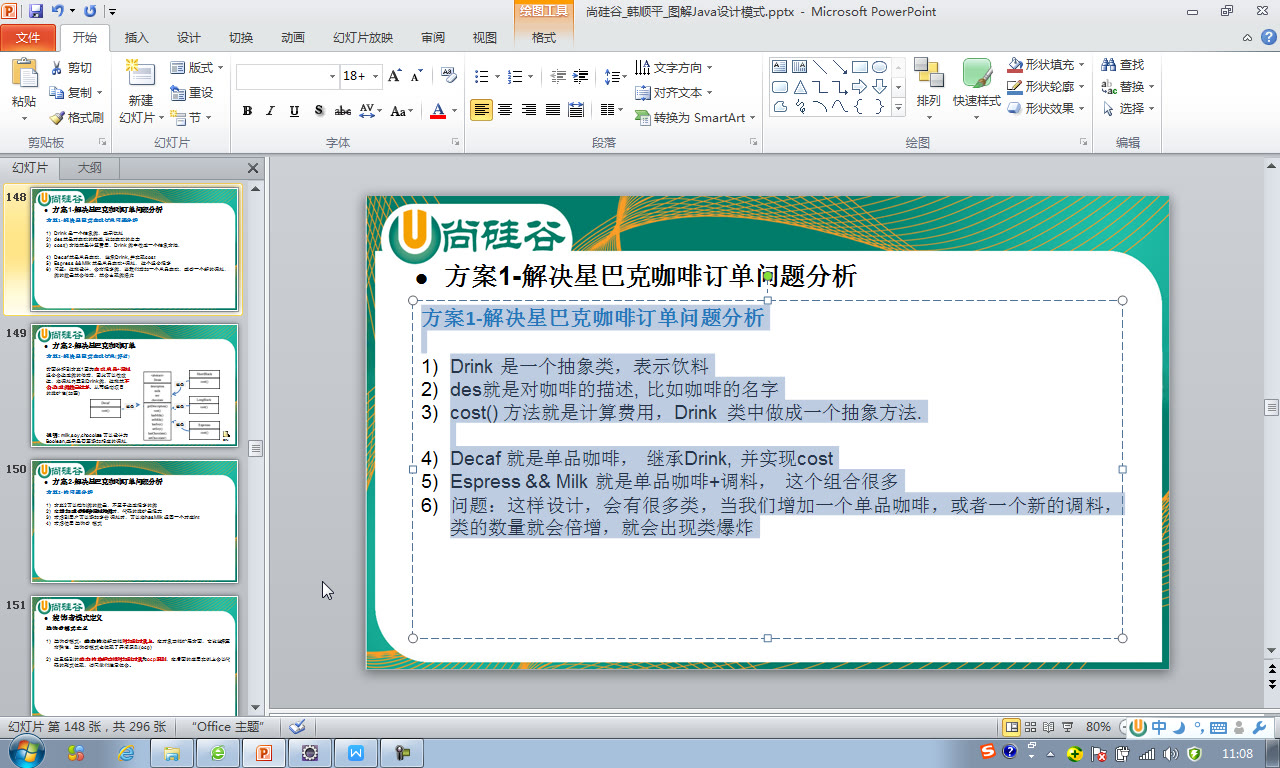
Task: Select the rectangle shape in gallery
Action: (859, 67)
